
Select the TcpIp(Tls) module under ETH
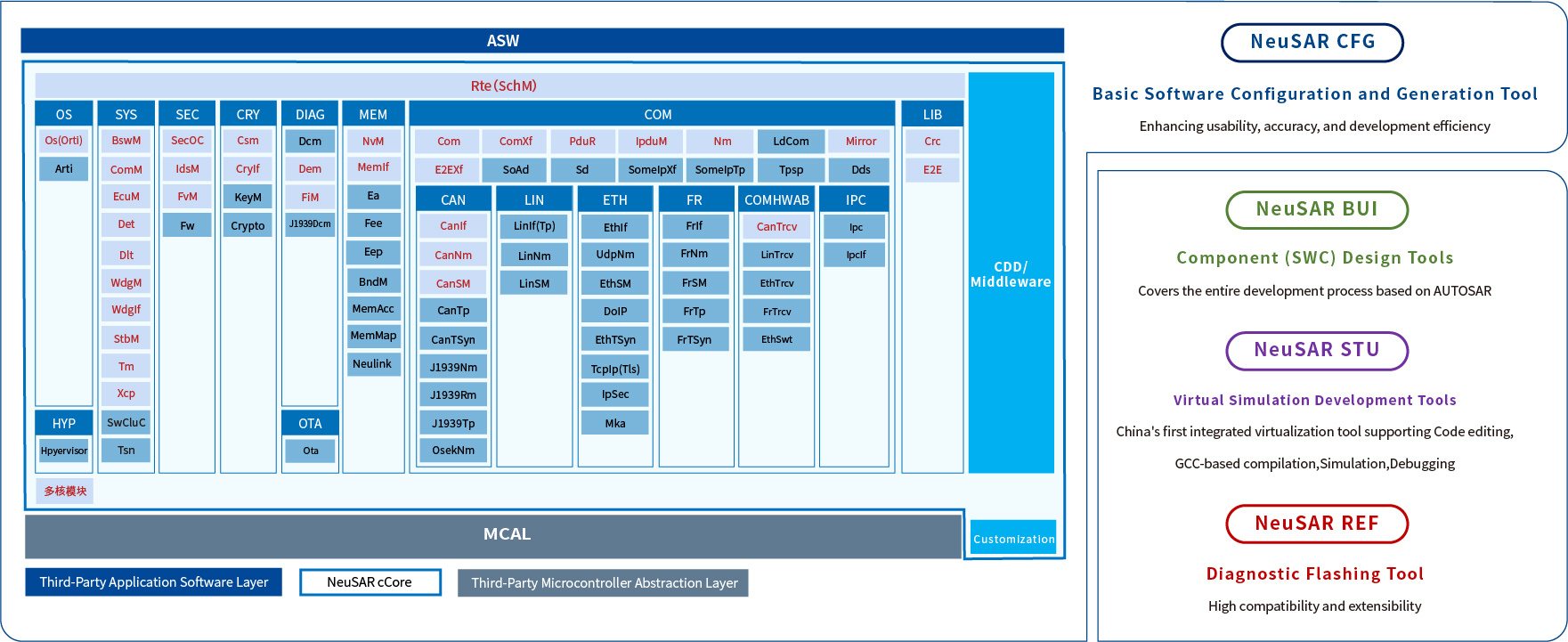(614, 368)
